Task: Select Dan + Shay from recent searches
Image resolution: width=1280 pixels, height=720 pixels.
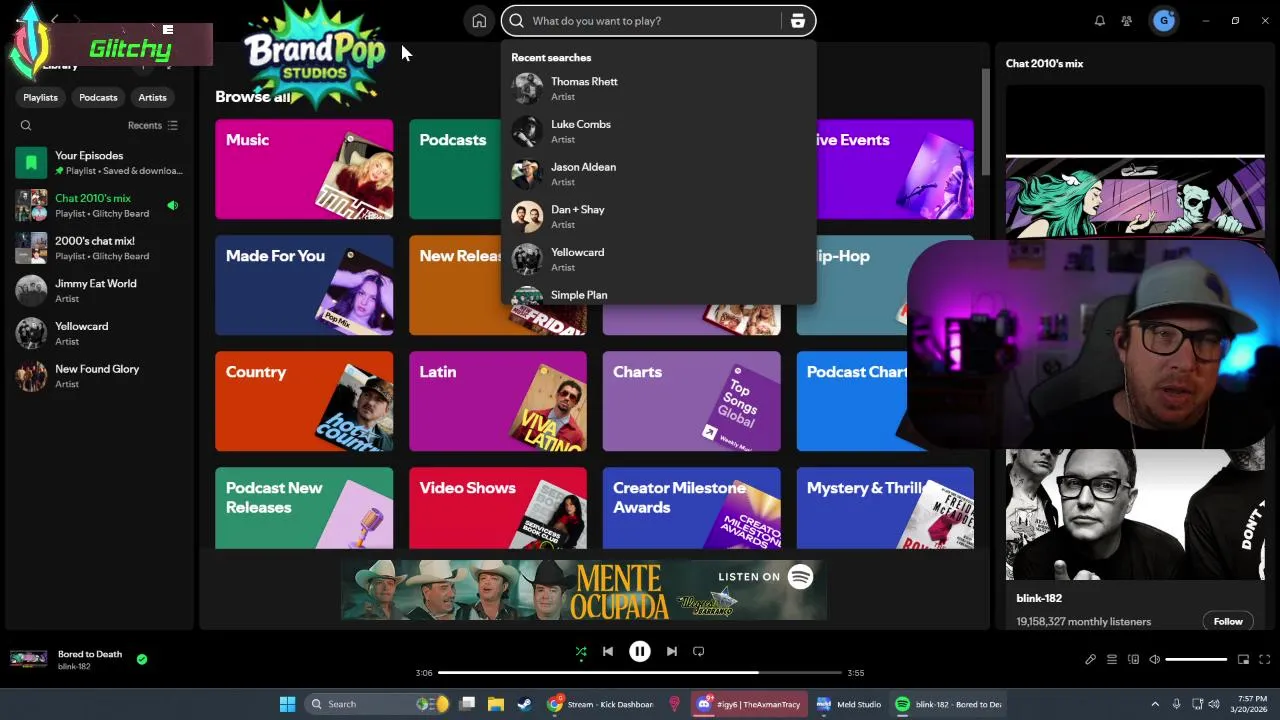Action: [x=659, y=216]
